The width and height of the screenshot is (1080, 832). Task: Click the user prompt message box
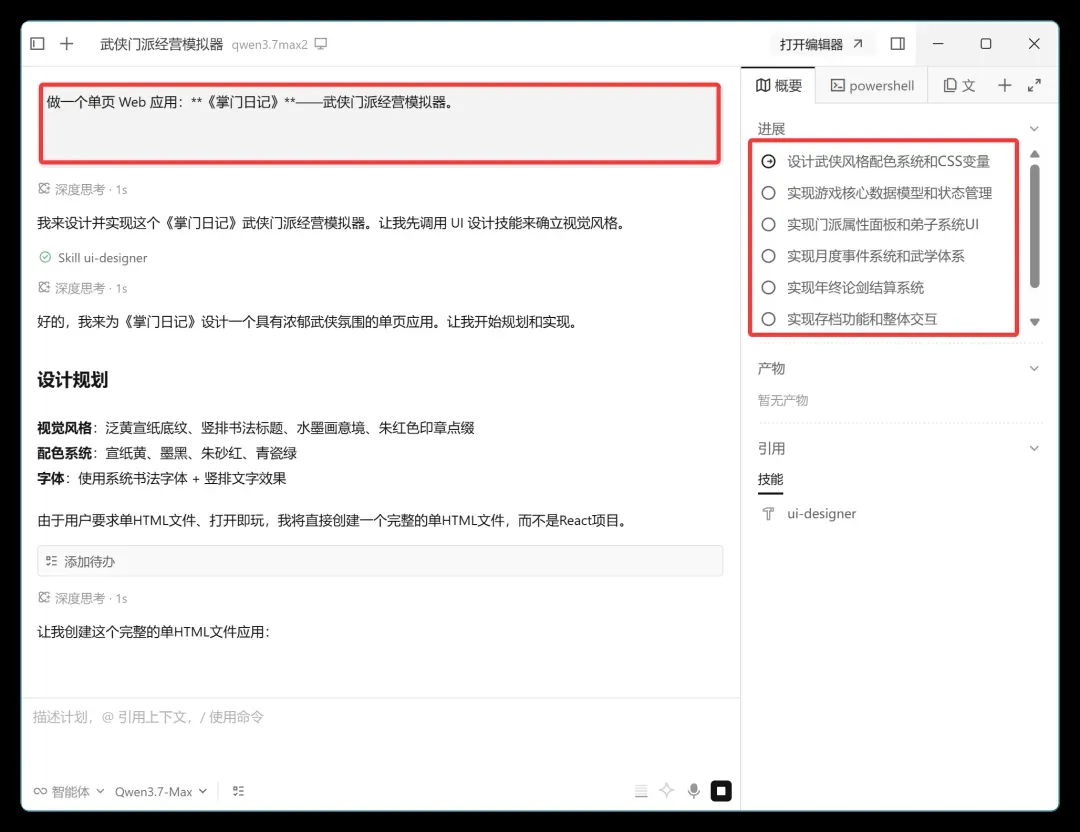[380, 123]
